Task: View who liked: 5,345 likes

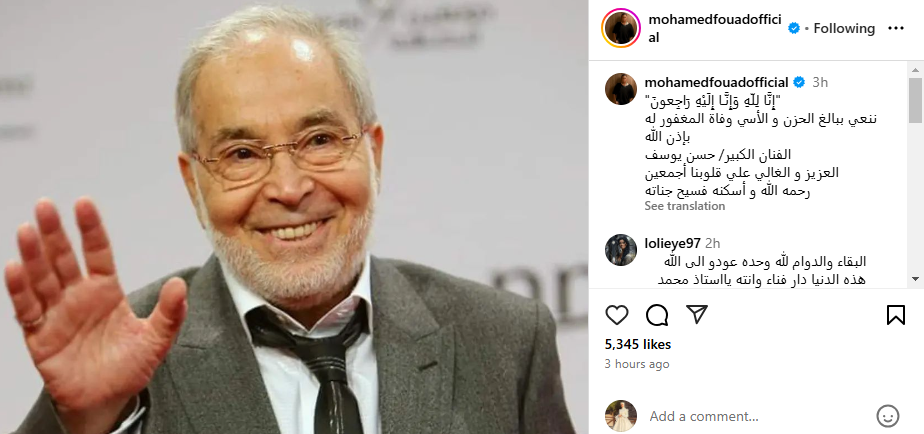Action: click(638, 344)
